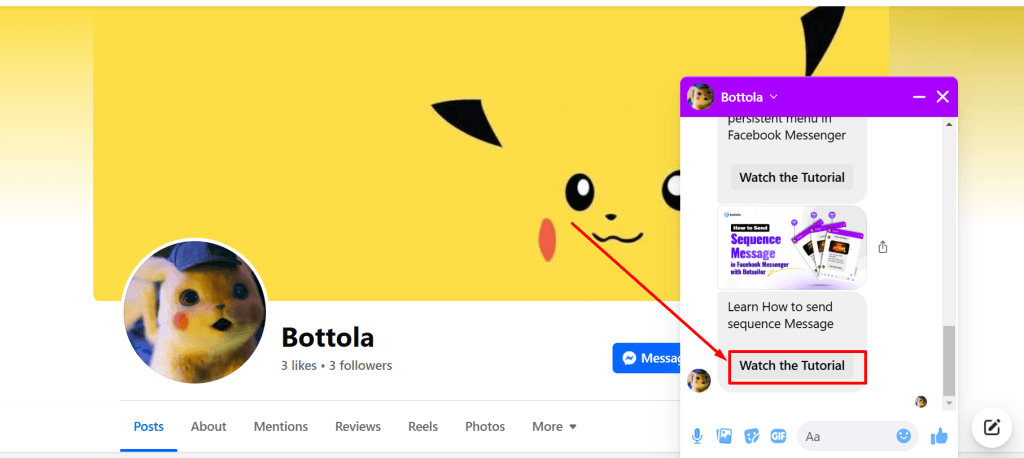Open the sticker picker
The width and height of the screenshot is (1024, 458).
click(x=751, y=436)
